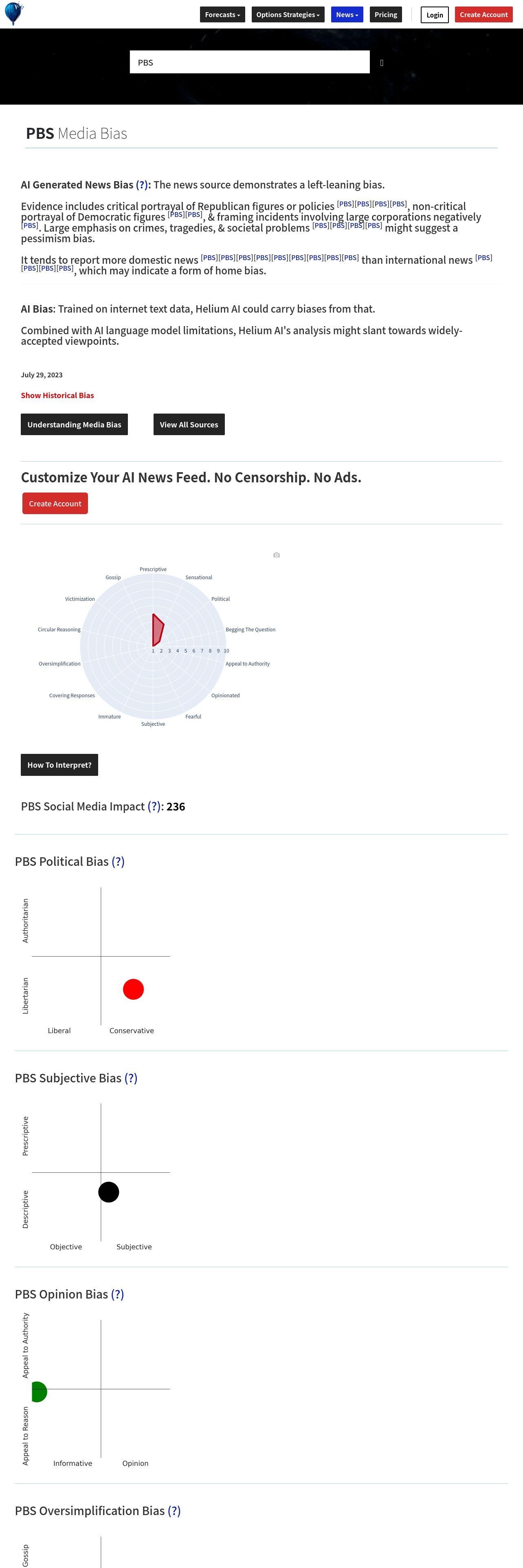The width and height of the screenshot is (523, 1568).
Task: Click the Login button in header
Action: pyautogui.click(x=435, y=15)
